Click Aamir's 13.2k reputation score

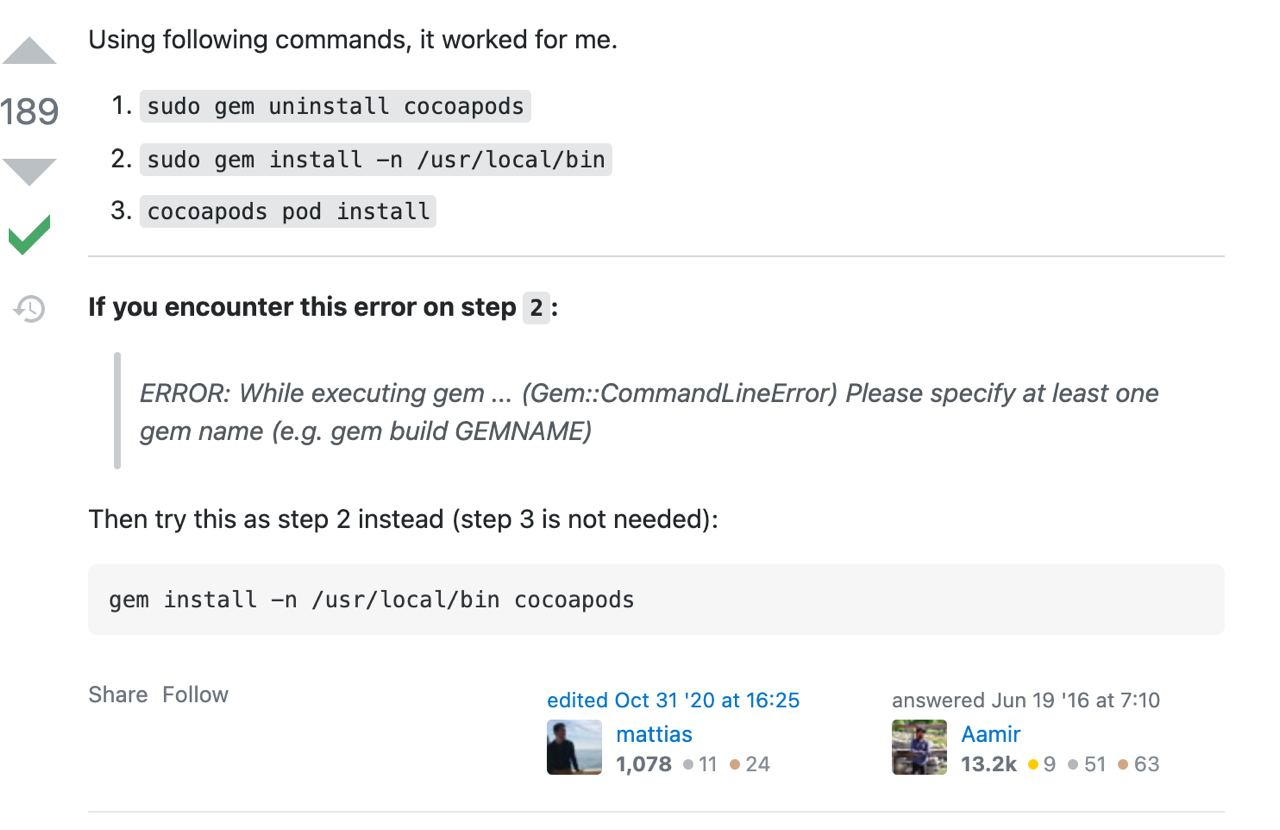pos(989,764)
